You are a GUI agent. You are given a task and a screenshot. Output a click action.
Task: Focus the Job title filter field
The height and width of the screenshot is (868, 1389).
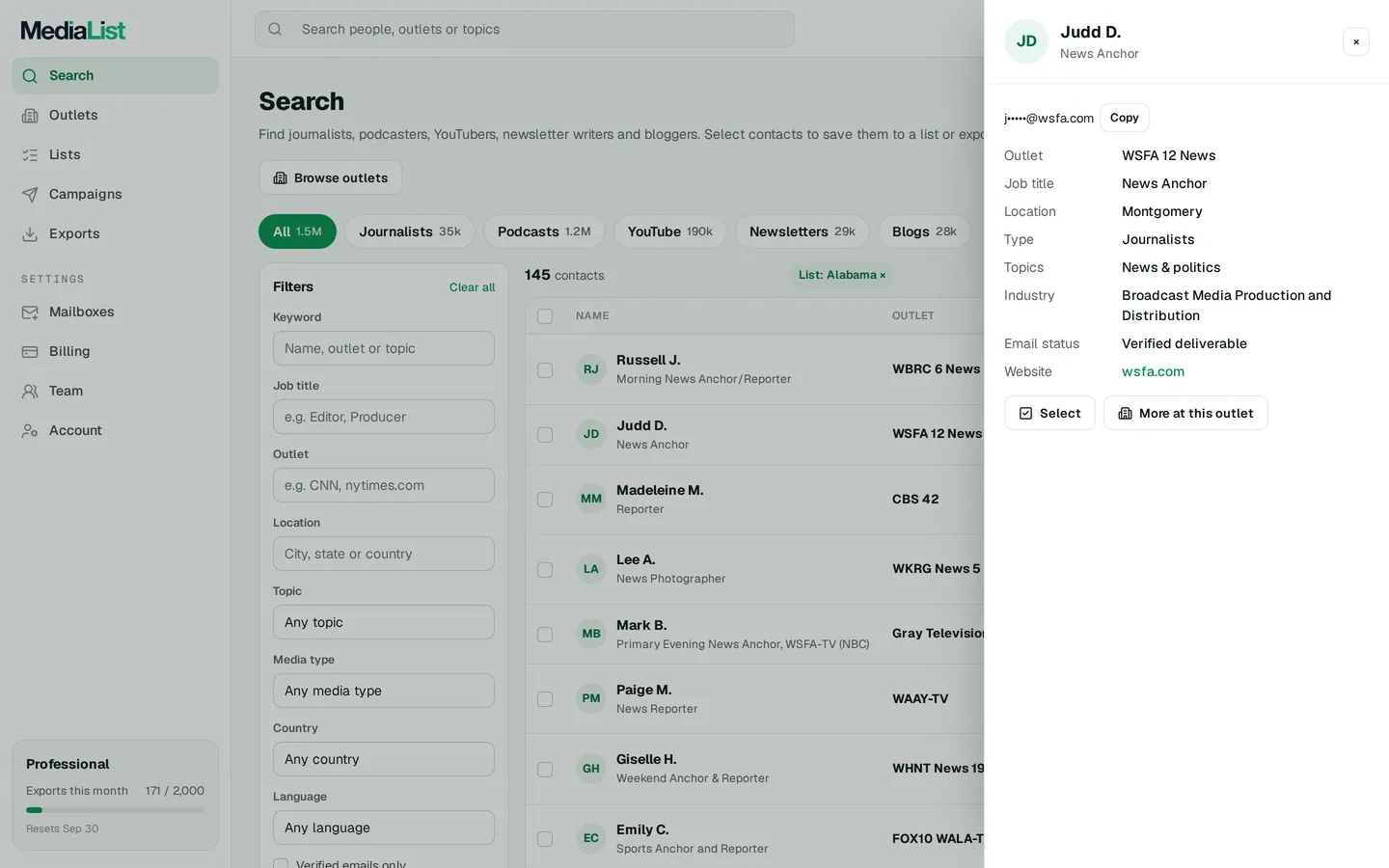tap(384, 417)
